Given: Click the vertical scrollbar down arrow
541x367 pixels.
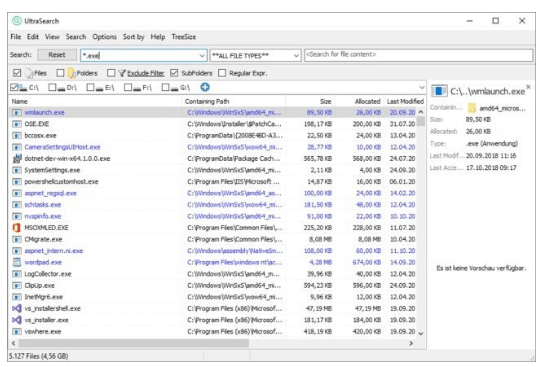Looking at the screenshot, I should point(421,334).
